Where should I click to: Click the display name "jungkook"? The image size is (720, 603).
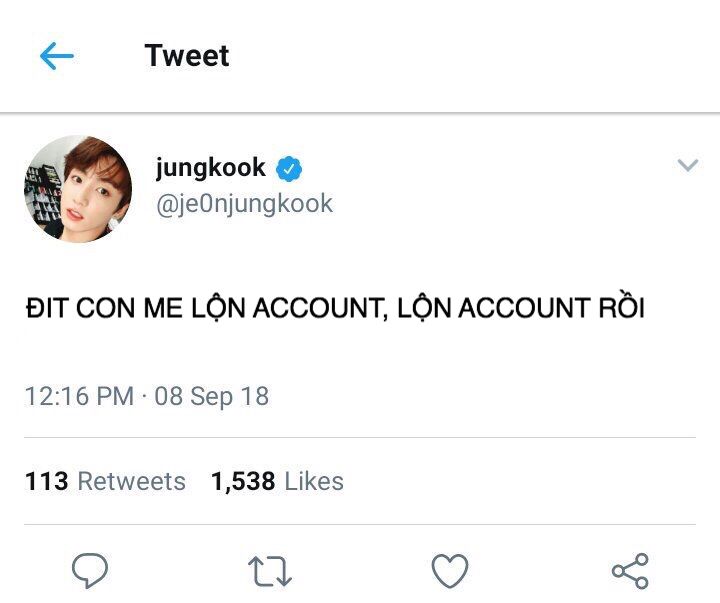pyautogui.click(x=210, y=168)
